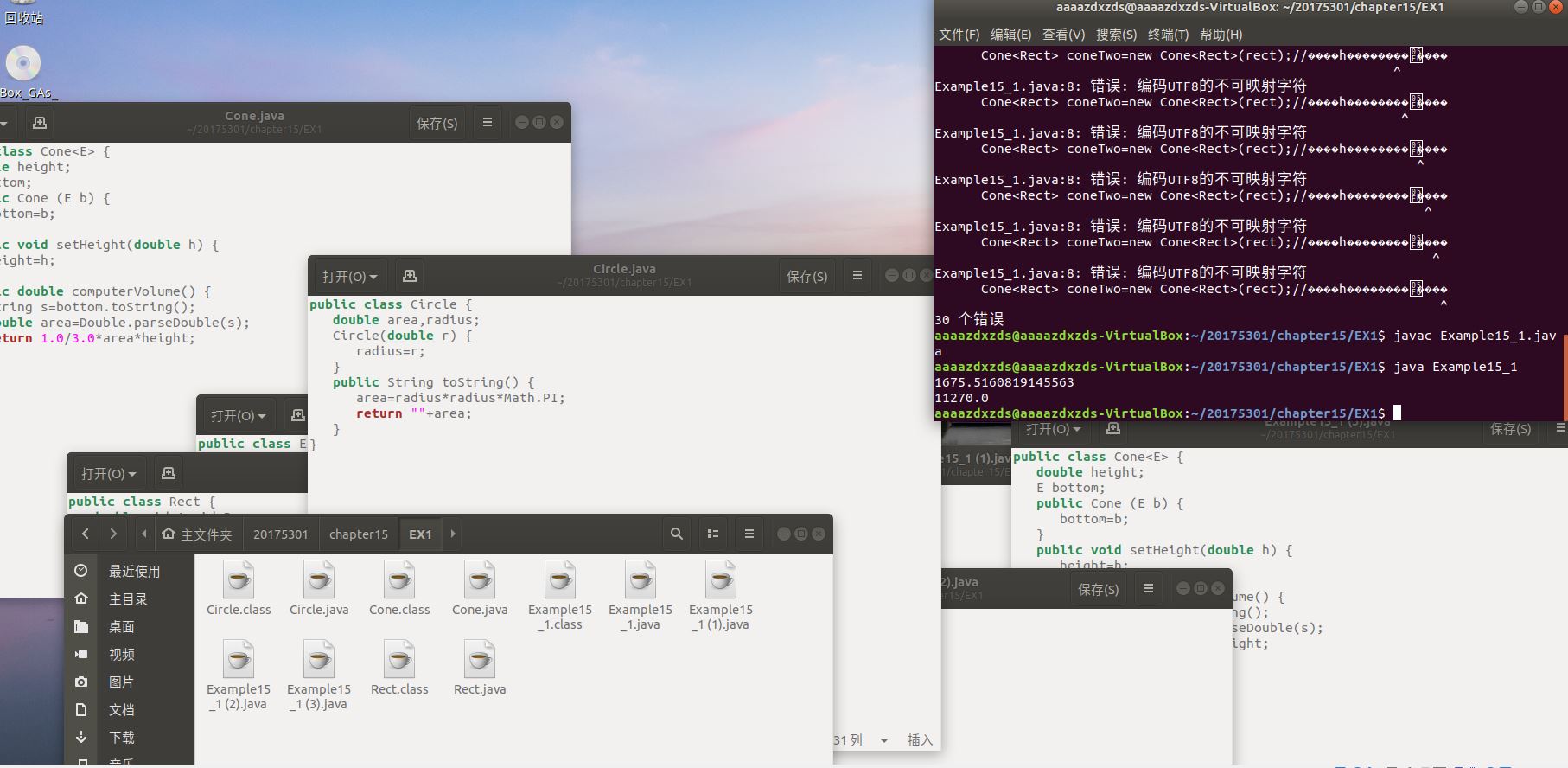Screen dimensions: 1568x768
Task: Expand path bar right arrow after EX1
Action: tap(453, 534)
